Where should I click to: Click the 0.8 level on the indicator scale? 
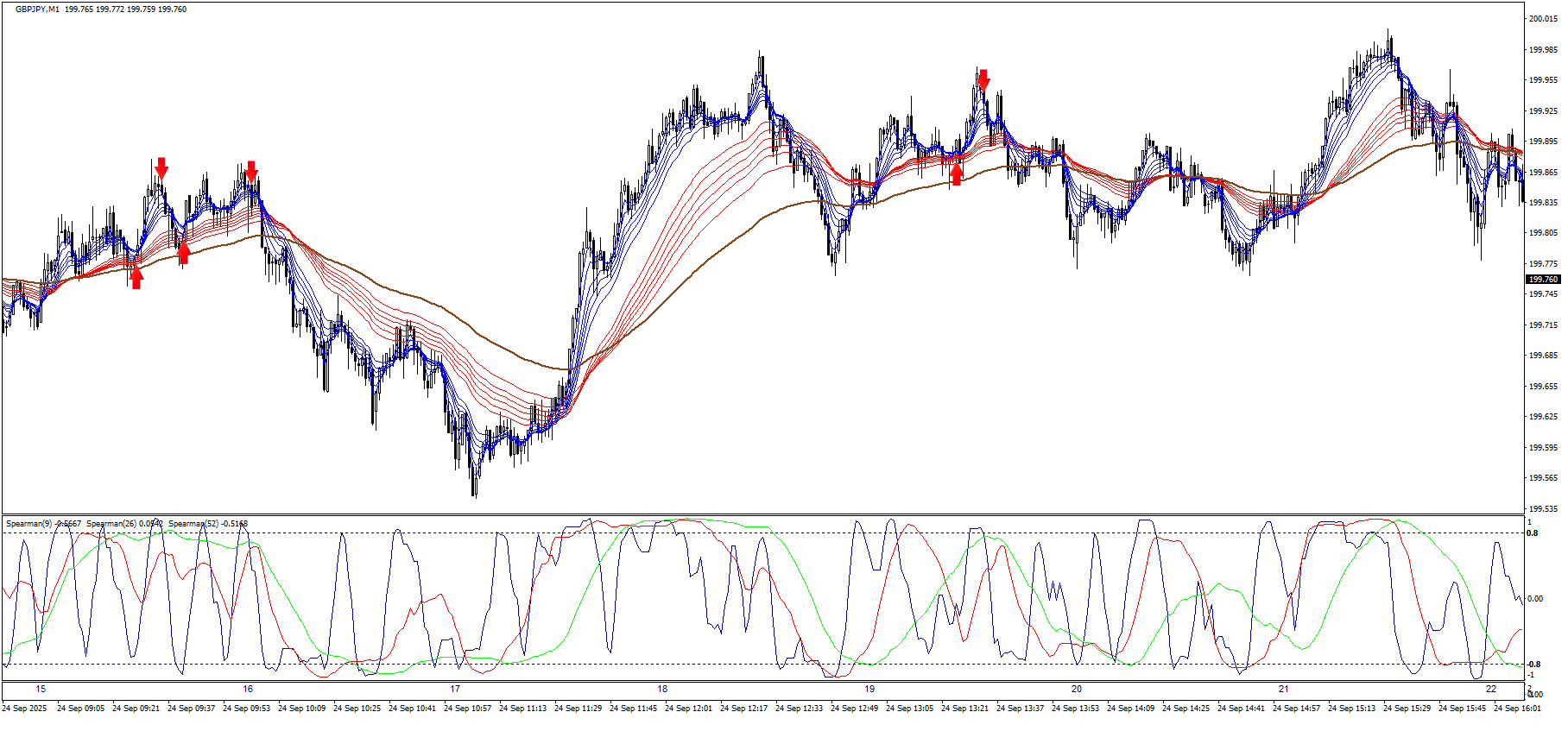[x=1533, y=533]
